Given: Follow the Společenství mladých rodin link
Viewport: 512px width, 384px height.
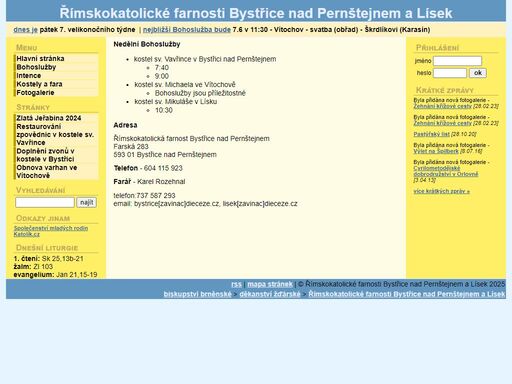Looking at the screenshot, I should click(51, 228).
